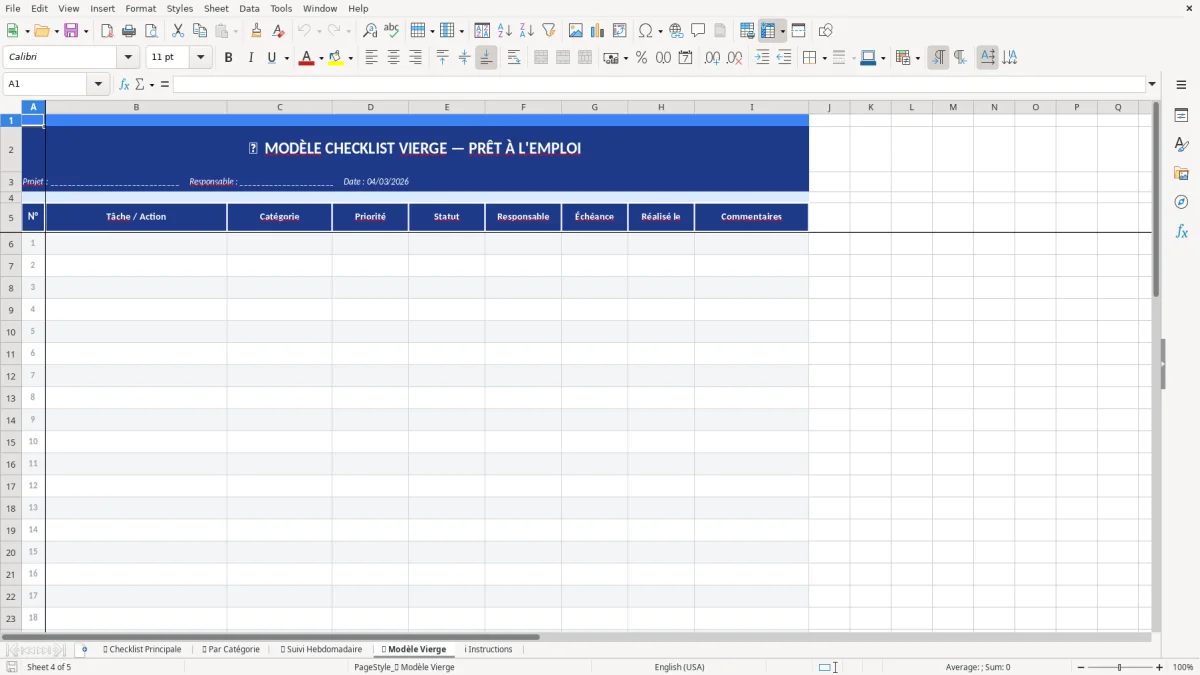This screenshot has height=675, width=1200.
Task: Click column header B
Action: 136,107
